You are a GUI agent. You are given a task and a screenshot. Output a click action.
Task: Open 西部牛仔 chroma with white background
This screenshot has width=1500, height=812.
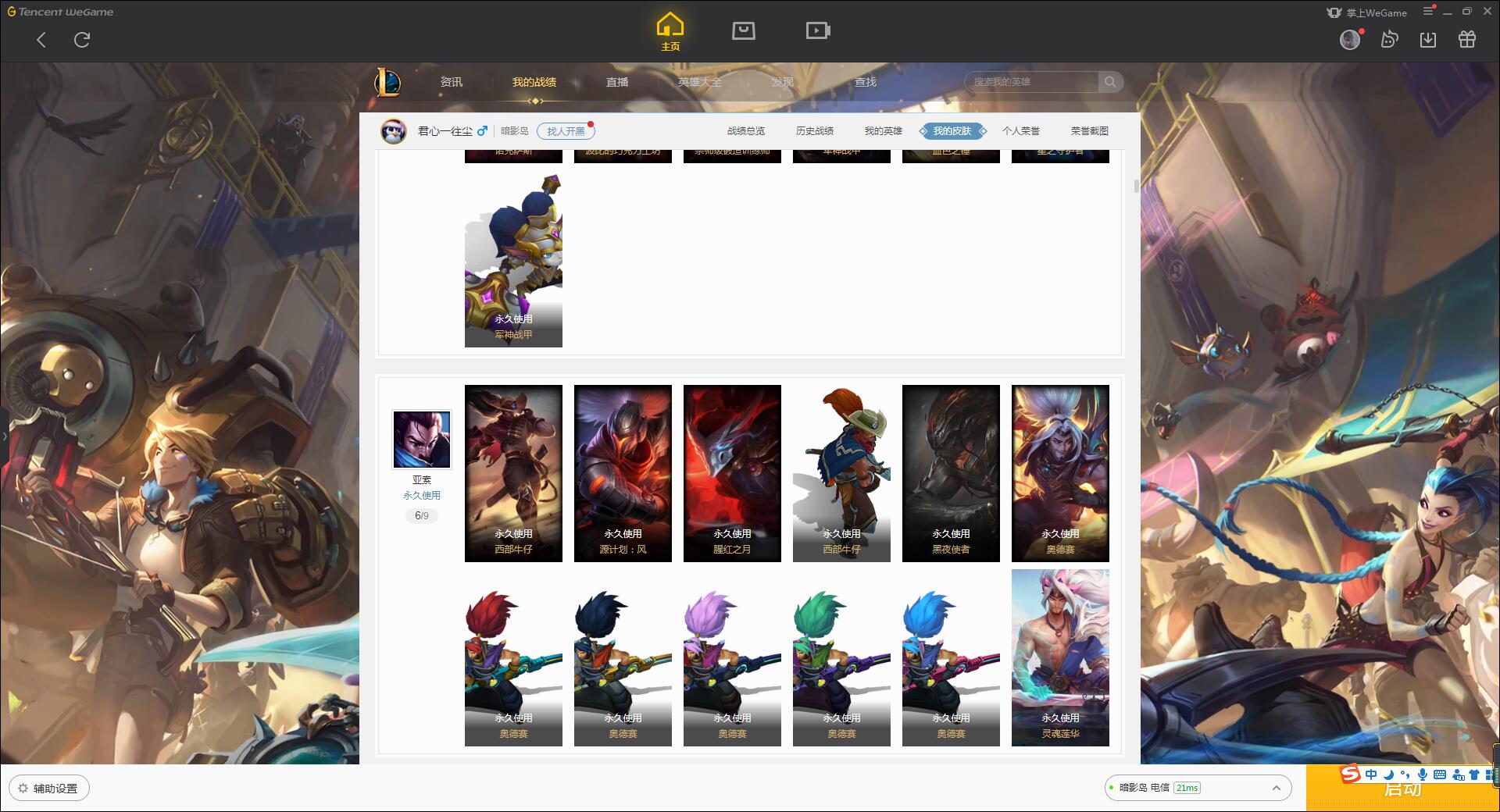(841, 473)
